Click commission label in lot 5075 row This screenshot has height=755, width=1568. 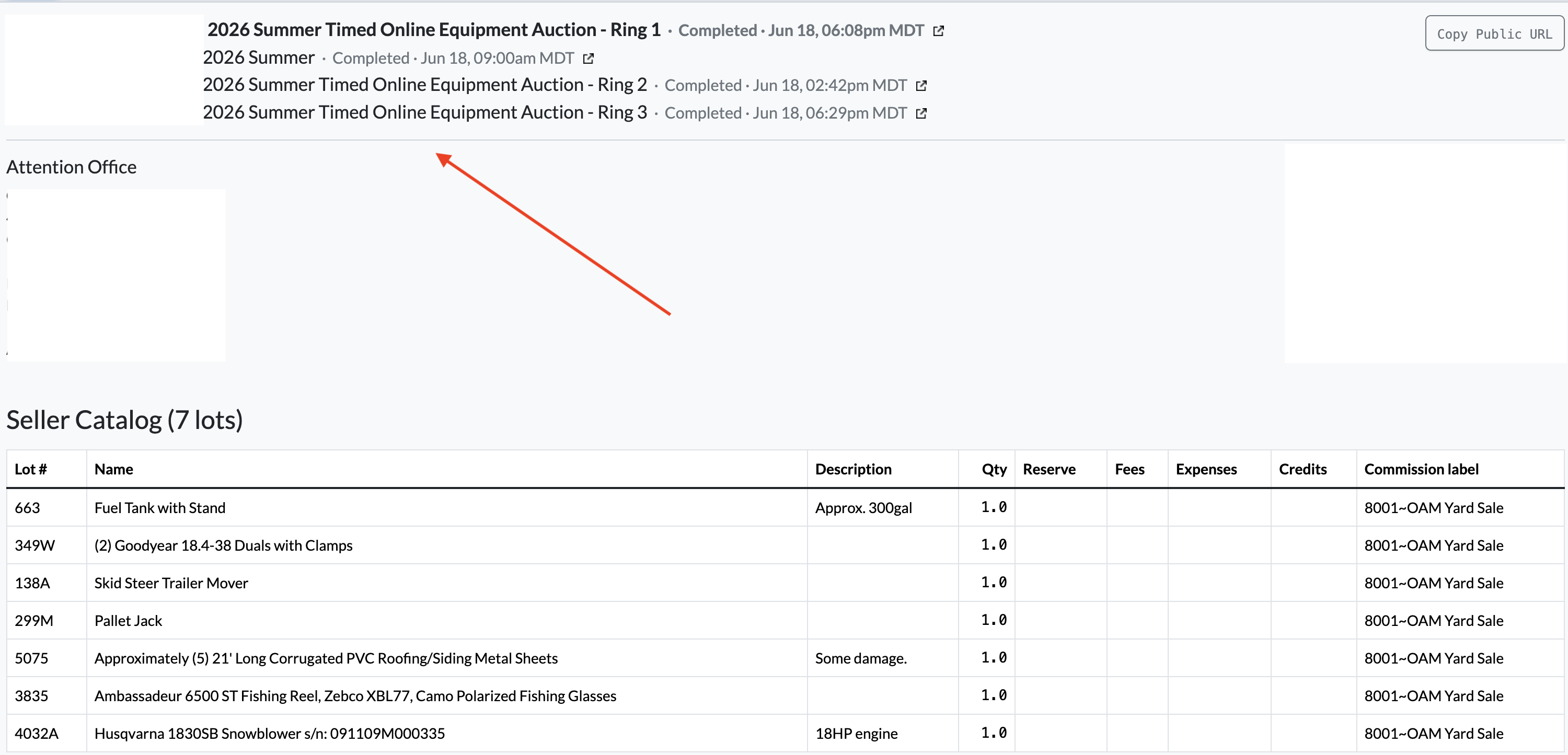1434,659
